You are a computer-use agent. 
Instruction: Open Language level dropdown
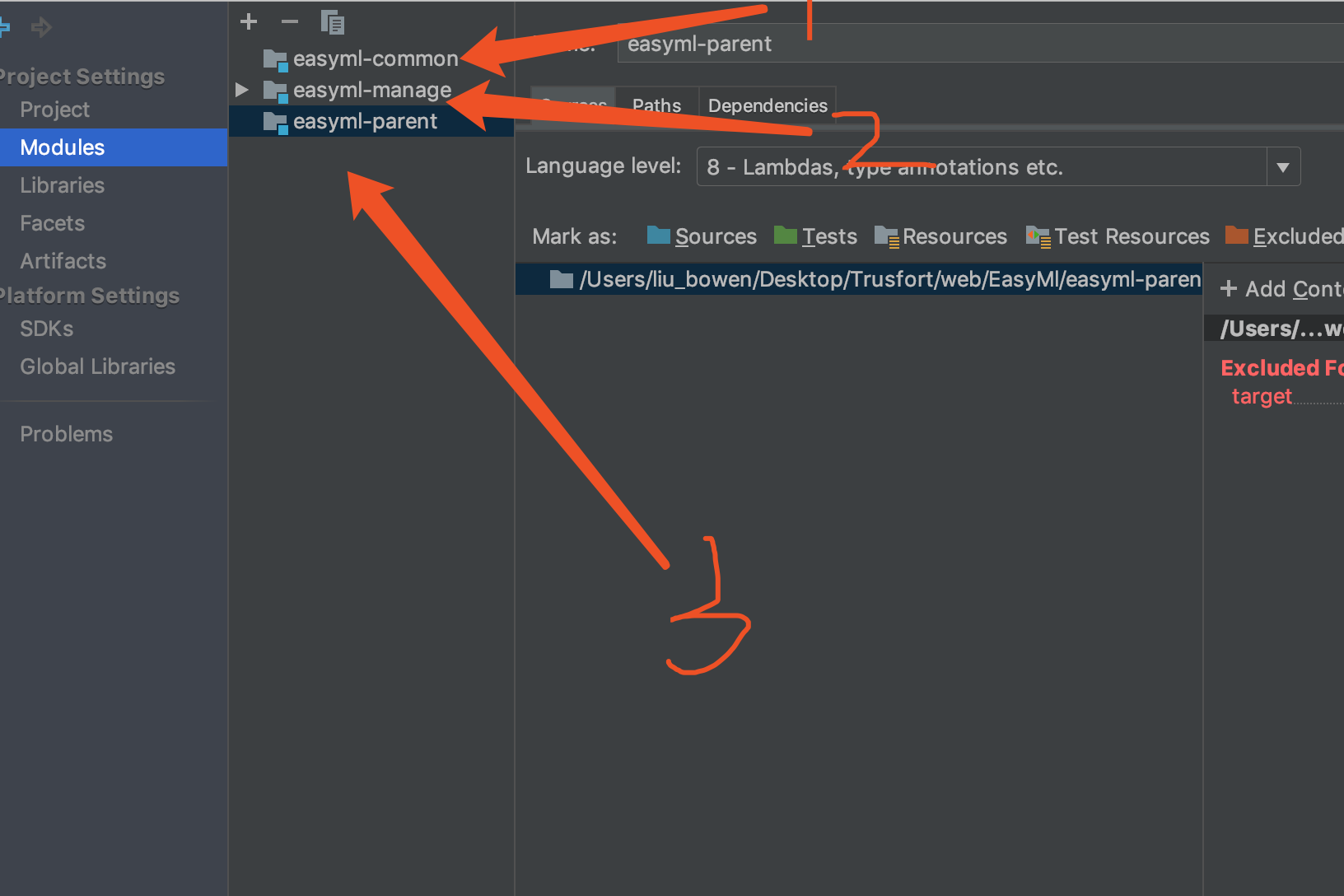click(x=998, y=166)
